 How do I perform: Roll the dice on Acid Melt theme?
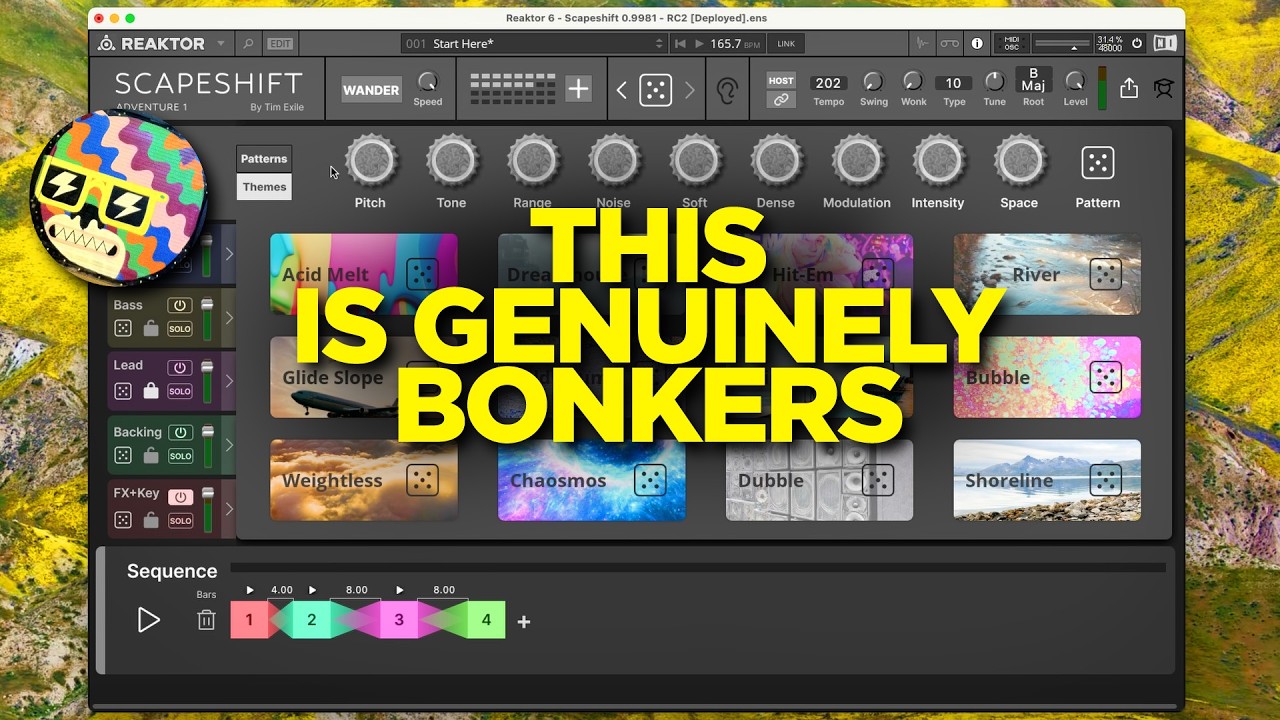422,274
